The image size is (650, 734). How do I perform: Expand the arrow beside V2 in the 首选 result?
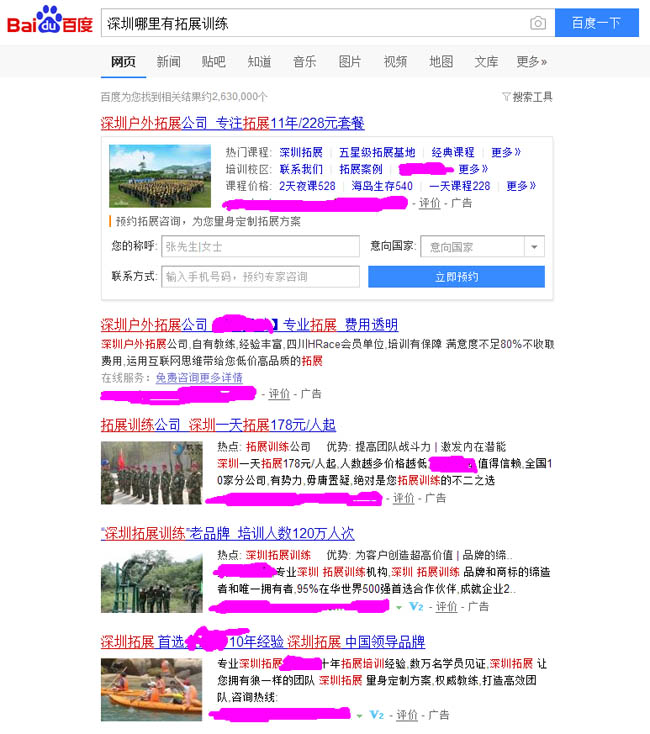[x=359, y=716]
